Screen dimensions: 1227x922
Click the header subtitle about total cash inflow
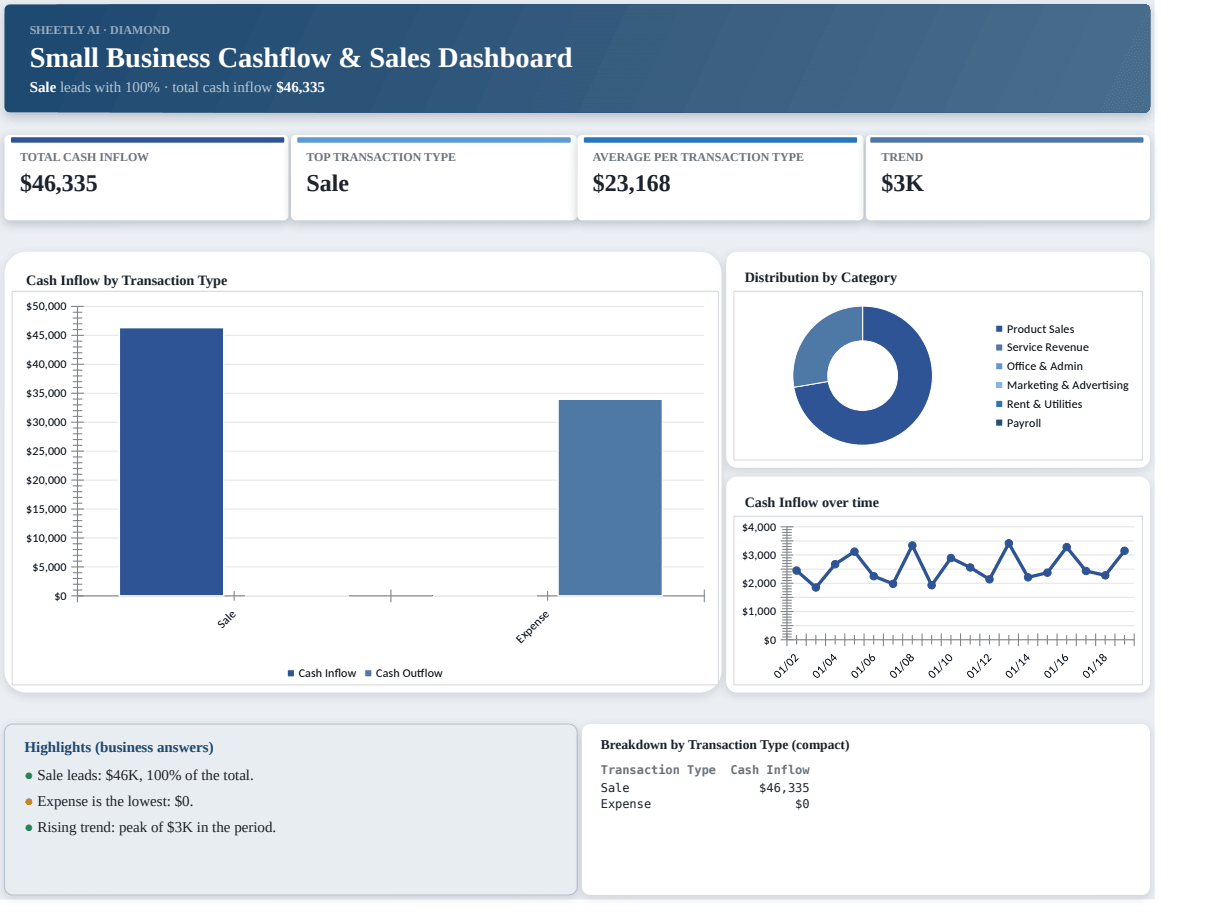click(177, 87)
